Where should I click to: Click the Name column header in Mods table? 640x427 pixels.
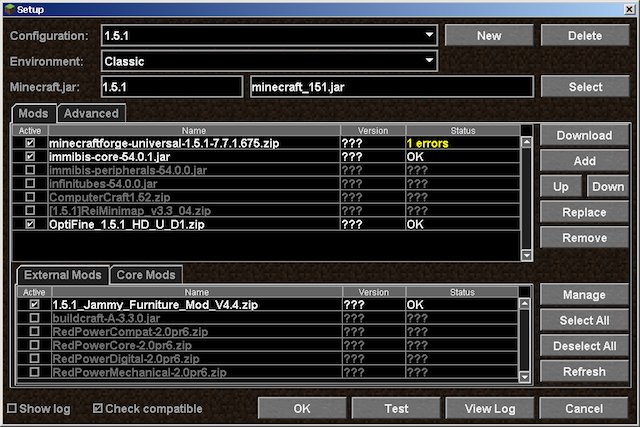(194, 131)
